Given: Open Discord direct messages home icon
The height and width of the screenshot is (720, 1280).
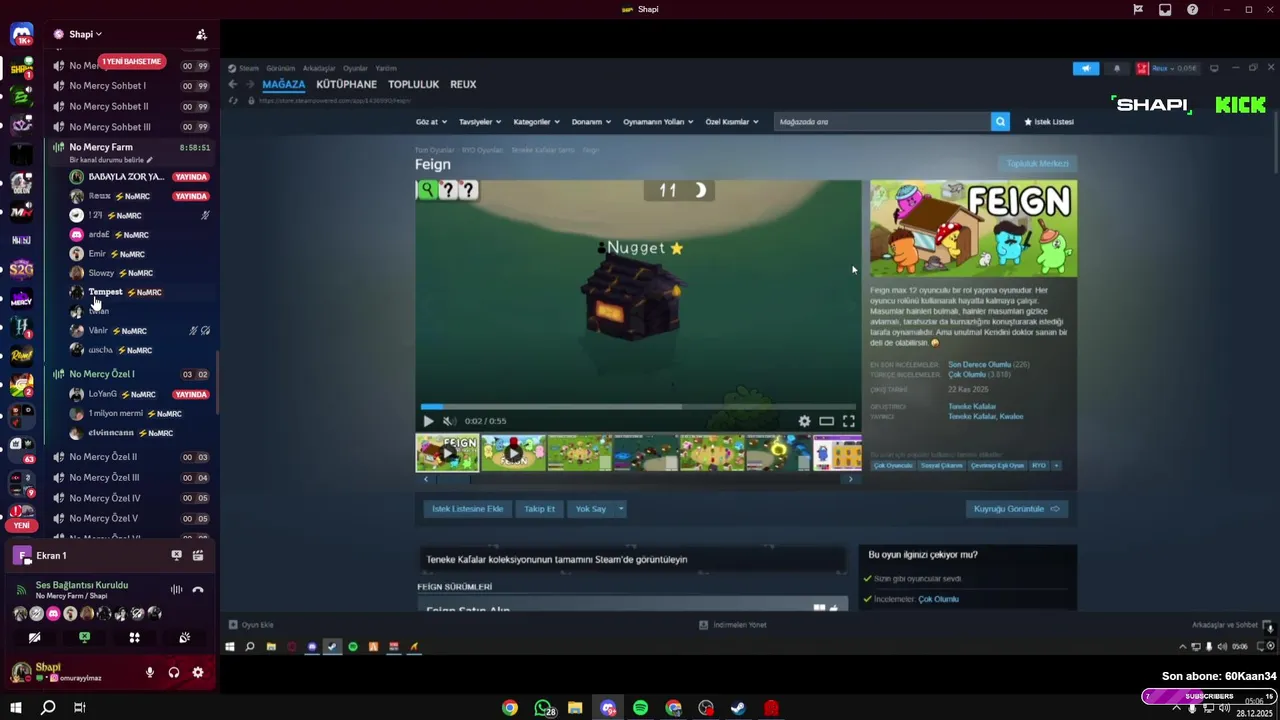Looking at the screenshot, I should pos(22,35).
